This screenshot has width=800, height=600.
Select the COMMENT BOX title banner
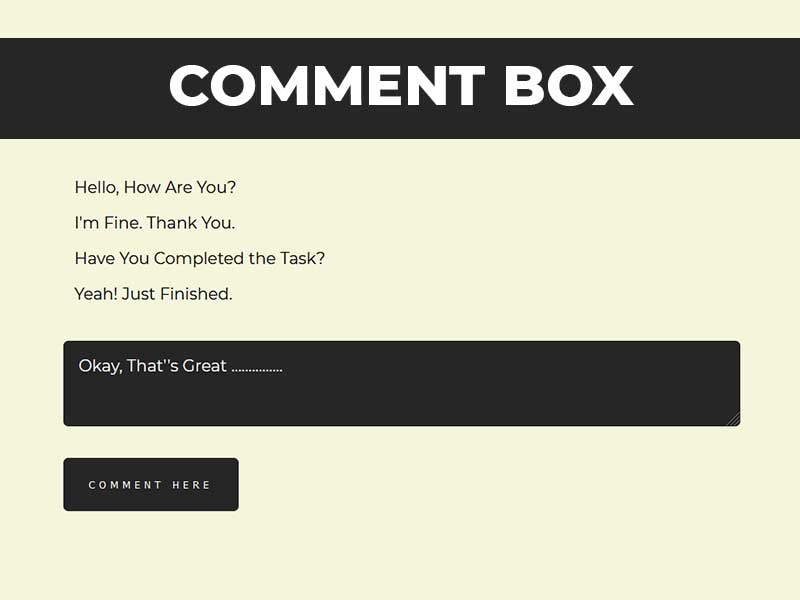(x=400, y=86)
